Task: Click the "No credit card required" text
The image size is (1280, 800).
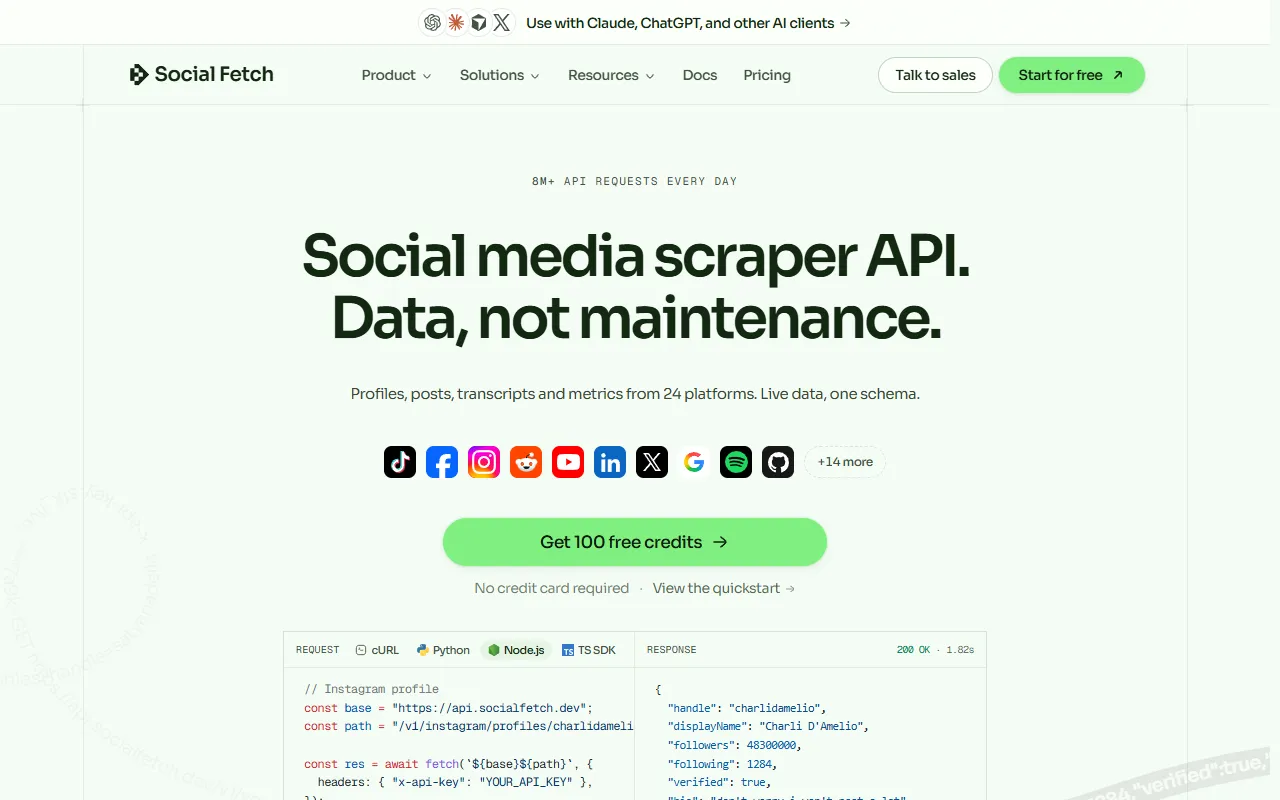Action: coord(552,588)
